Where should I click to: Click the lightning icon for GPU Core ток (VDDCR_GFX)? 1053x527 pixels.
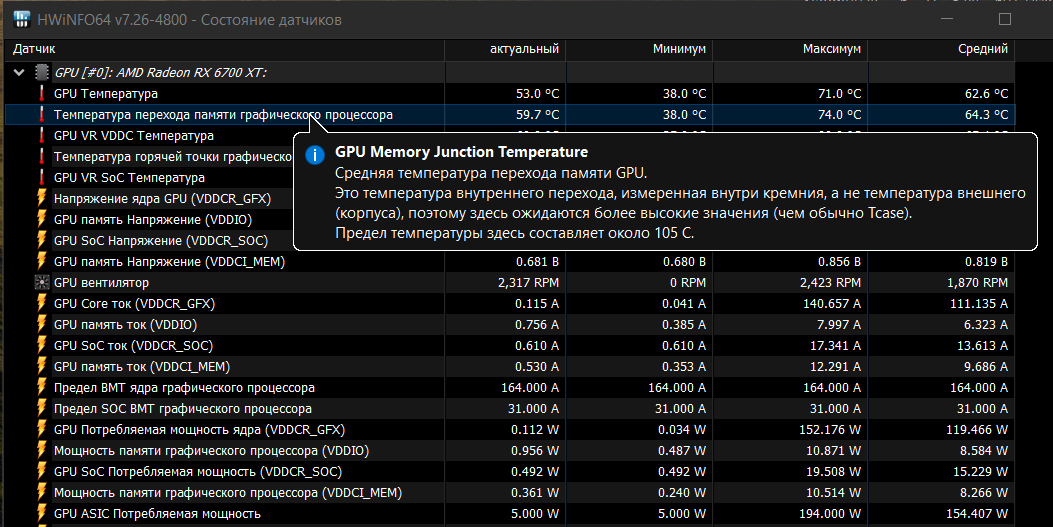42,303
